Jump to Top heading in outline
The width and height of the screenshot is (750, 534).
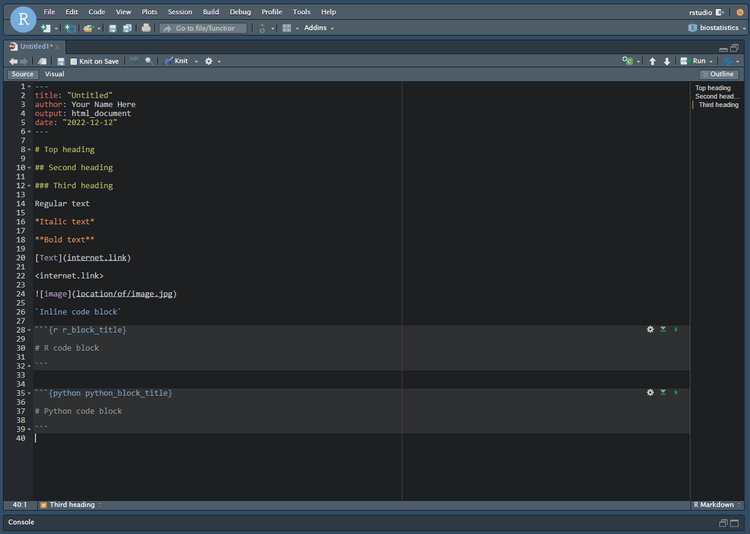(x=713, y=88)
